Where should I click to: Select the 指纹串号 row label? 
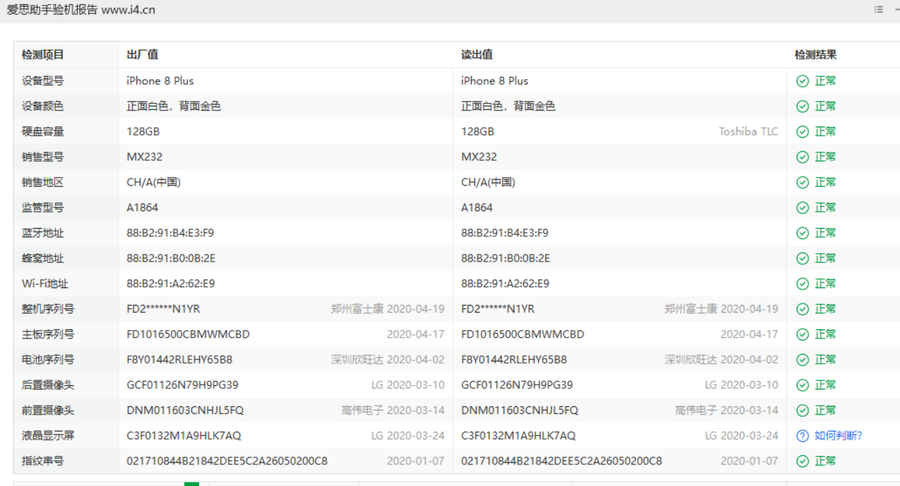(x=42, y=461)
